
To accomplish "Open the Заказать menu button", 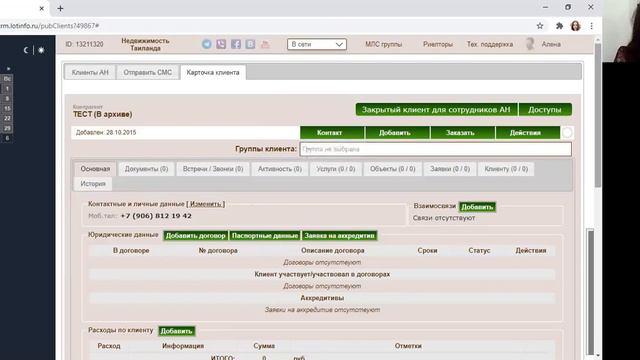I will (x=462, y=133).
